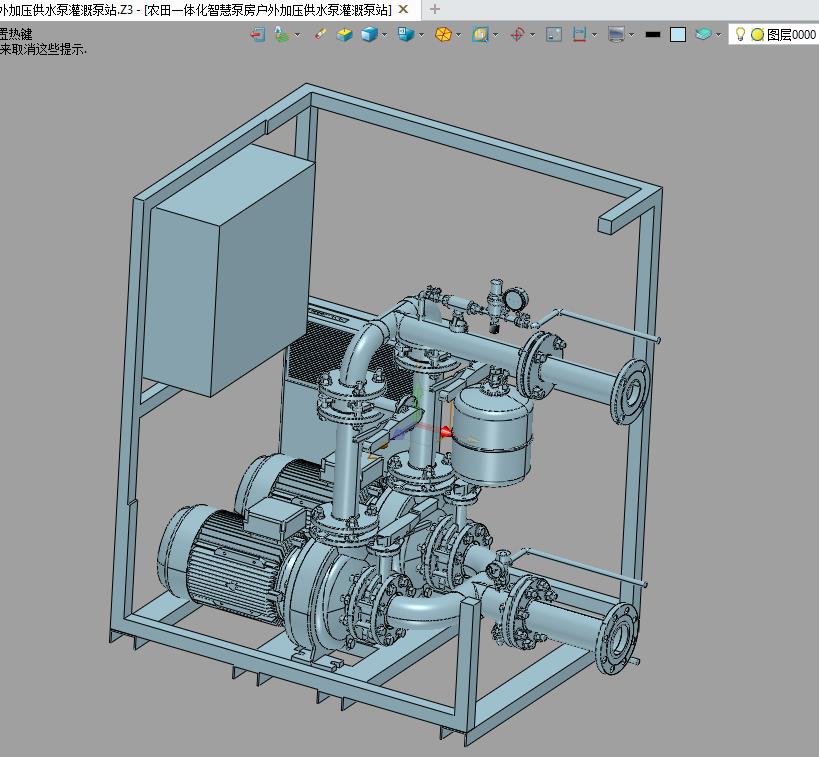Close the pump station document tab
The image size is (819, 757).
(x=403, y=9)
